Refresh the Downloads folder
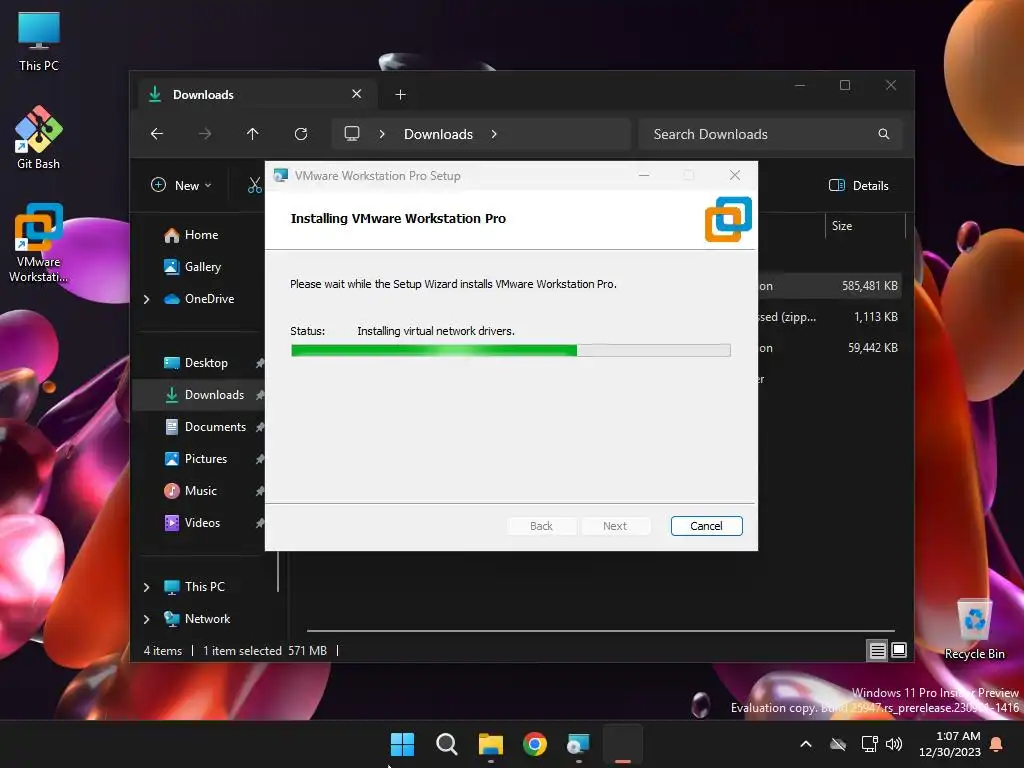Screen dimensions: 1024x768 click(x=300, y=134)
